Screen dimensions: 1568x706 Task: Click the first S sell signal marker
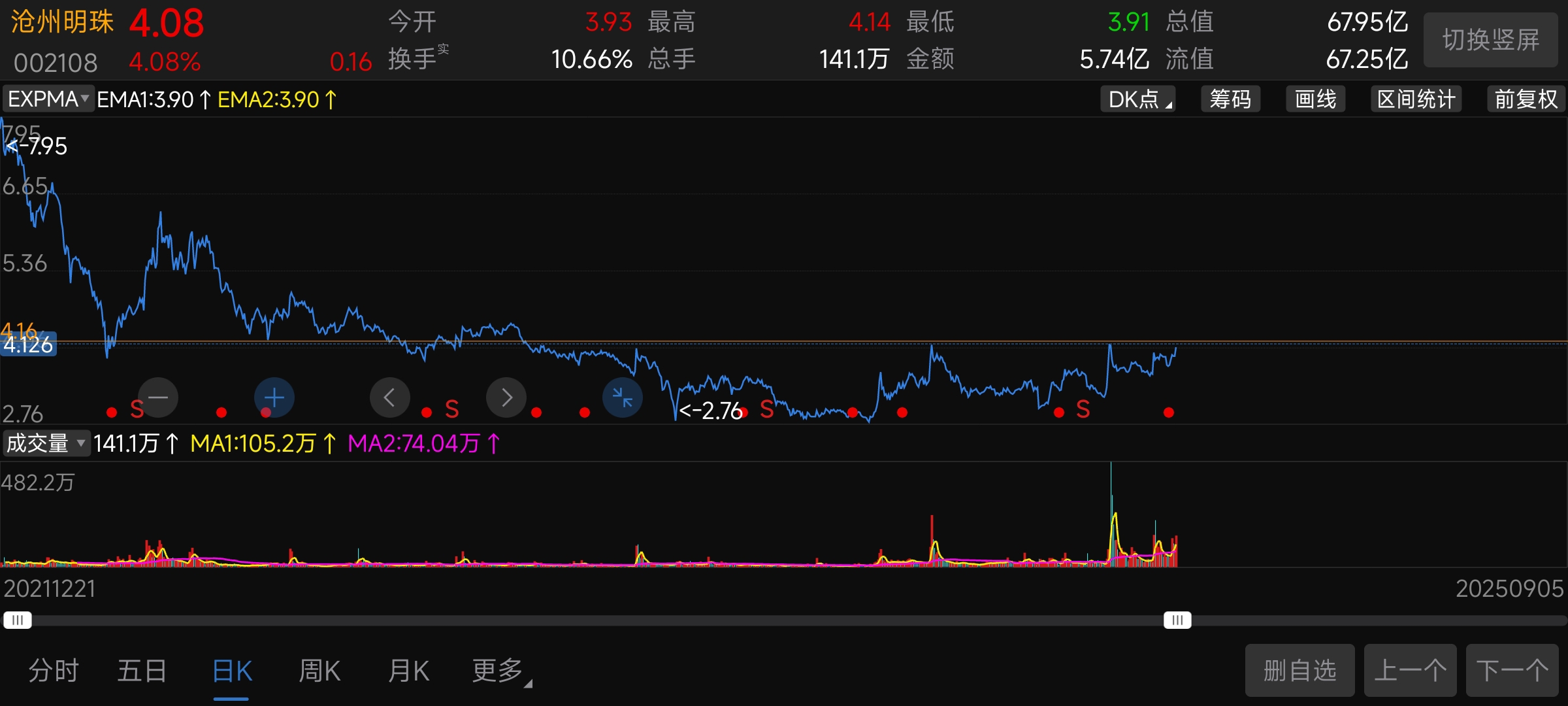(x=137, y=409)
